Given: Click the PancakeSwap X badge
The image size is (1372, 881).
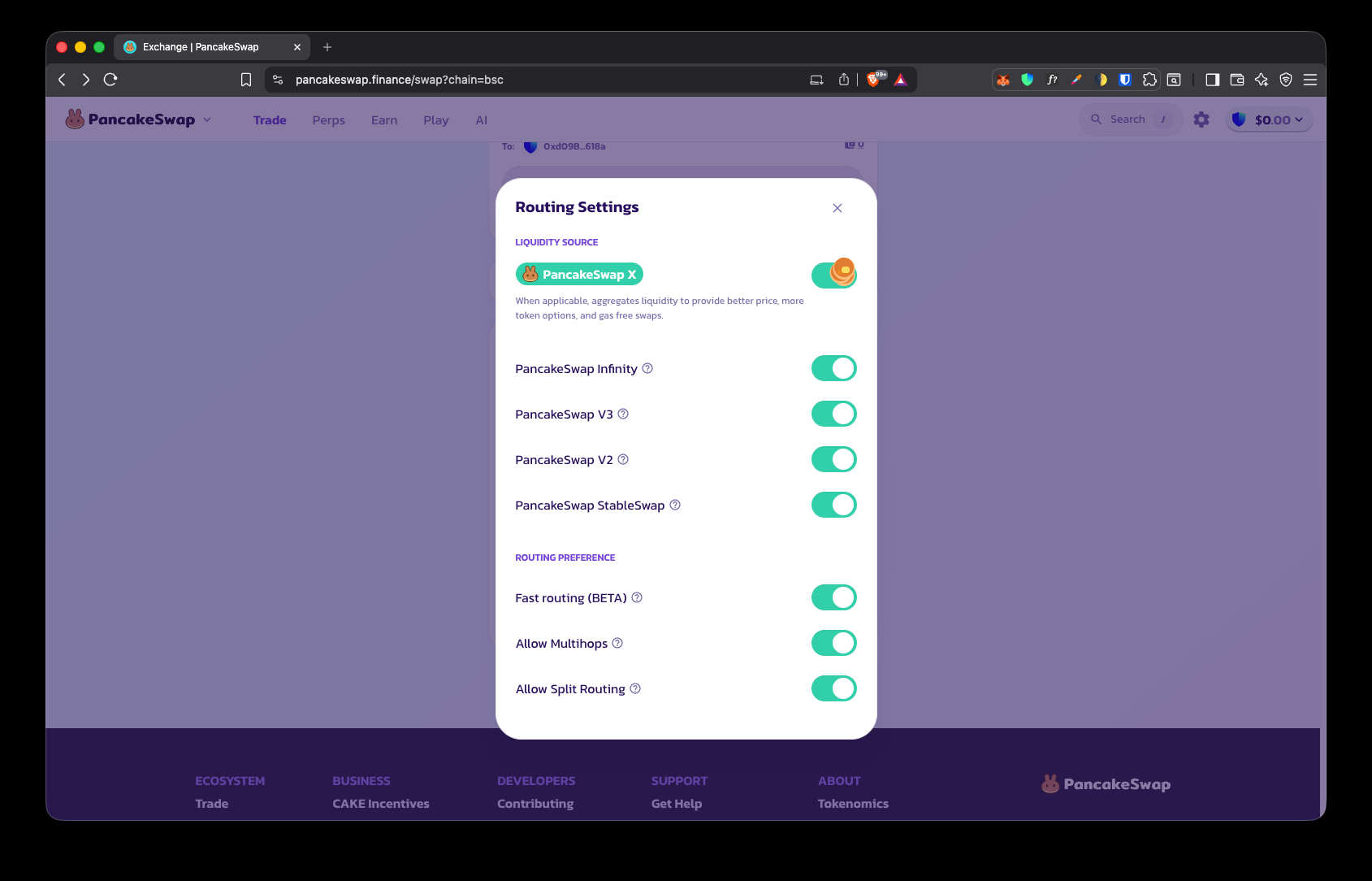Looking at the screenshot, I should (x=579, y=275).
